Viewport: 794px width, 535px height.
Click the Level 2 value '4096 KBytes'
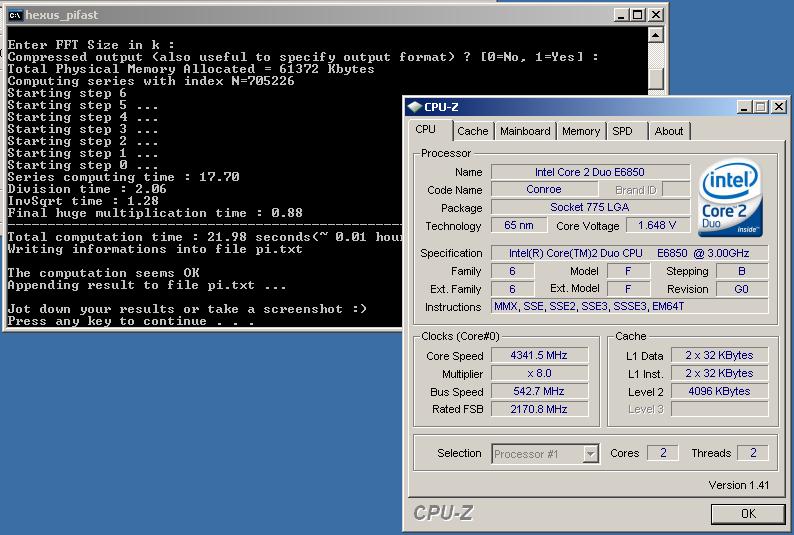[720, 391]
